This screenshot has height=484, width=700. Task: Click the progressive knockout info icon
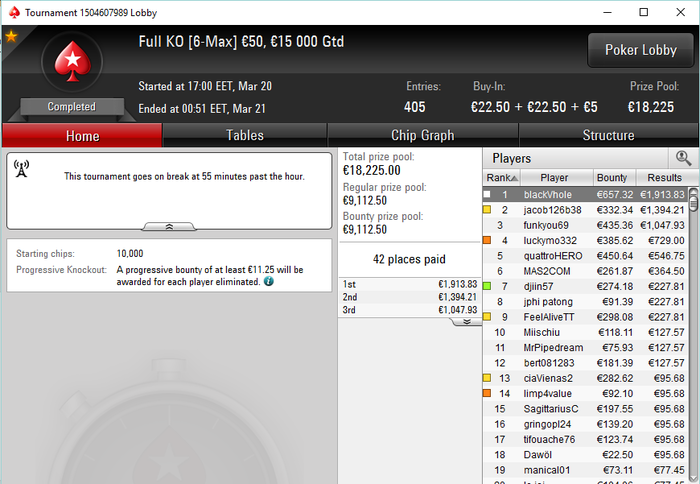269,281
